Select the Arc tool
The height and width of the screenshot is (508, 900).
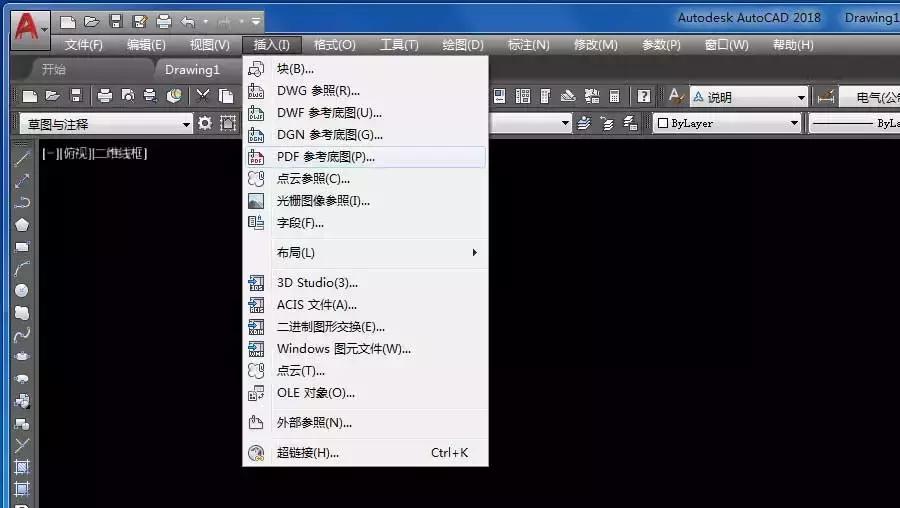[x=22, y=268]
